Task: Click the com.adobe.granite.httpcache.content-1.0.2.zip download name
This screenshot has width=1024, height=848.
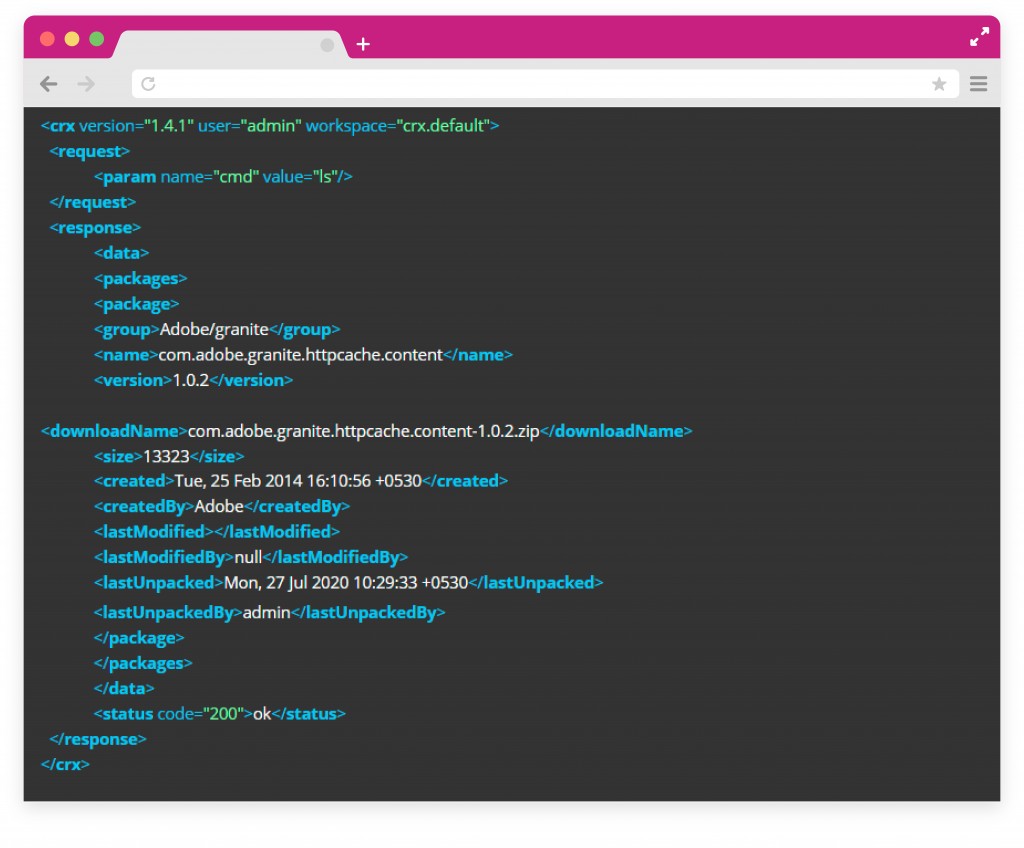Action: pos(364,431)
